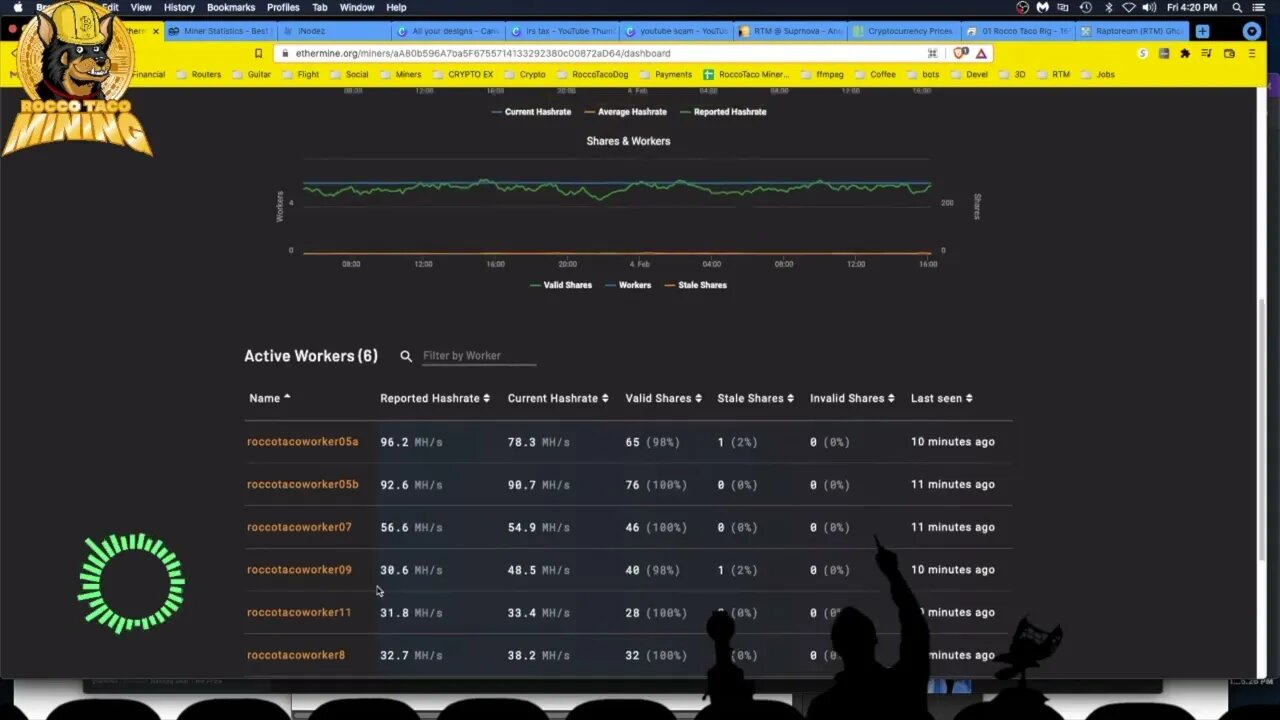Open the ffmpeg bookmark folder
Screen dimensions: 1280x720
[x=822, y=74]
